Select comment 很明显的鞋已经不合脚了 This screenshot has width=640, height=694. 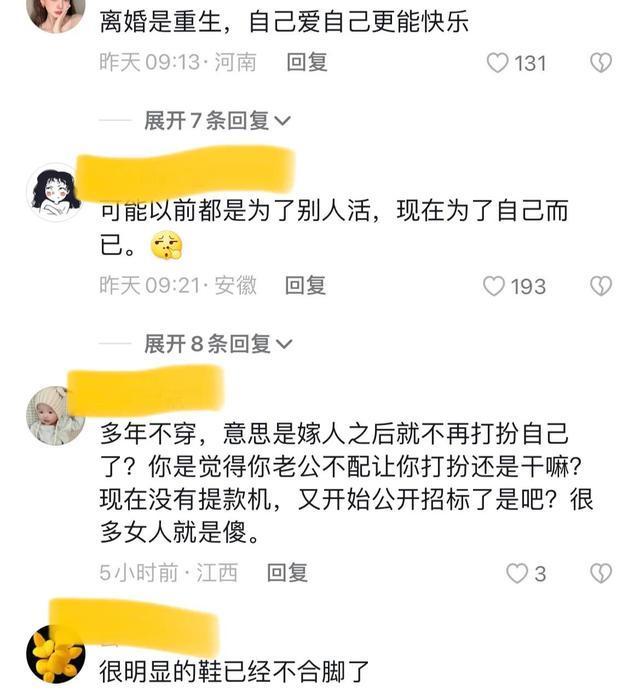click(234, 671)
